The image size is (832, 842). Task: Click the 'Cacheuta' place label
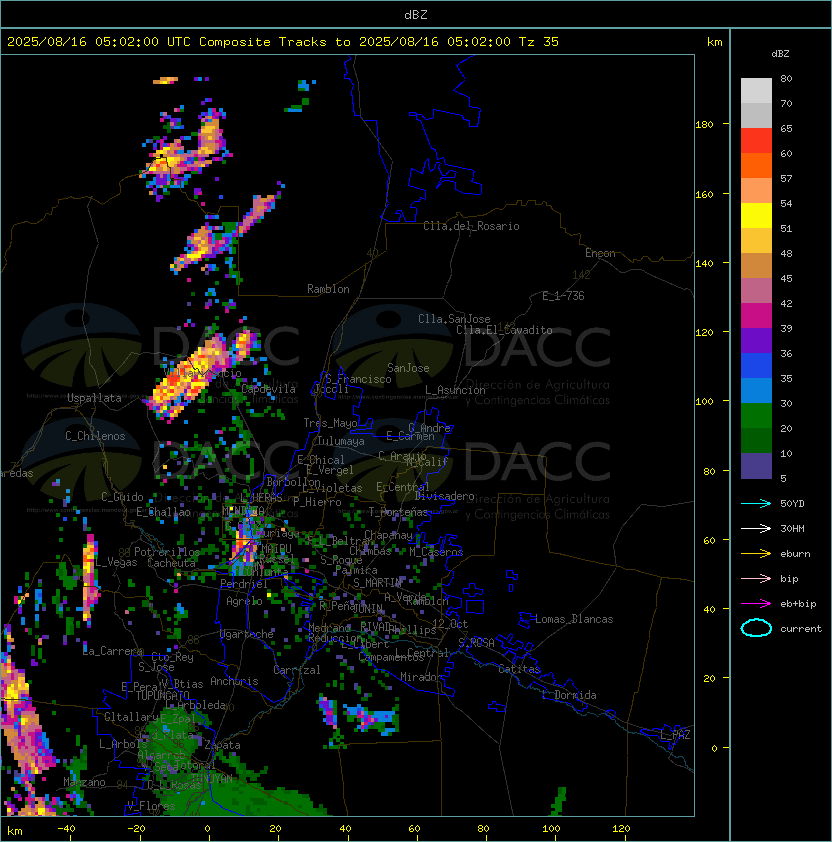tap(171, 563)
